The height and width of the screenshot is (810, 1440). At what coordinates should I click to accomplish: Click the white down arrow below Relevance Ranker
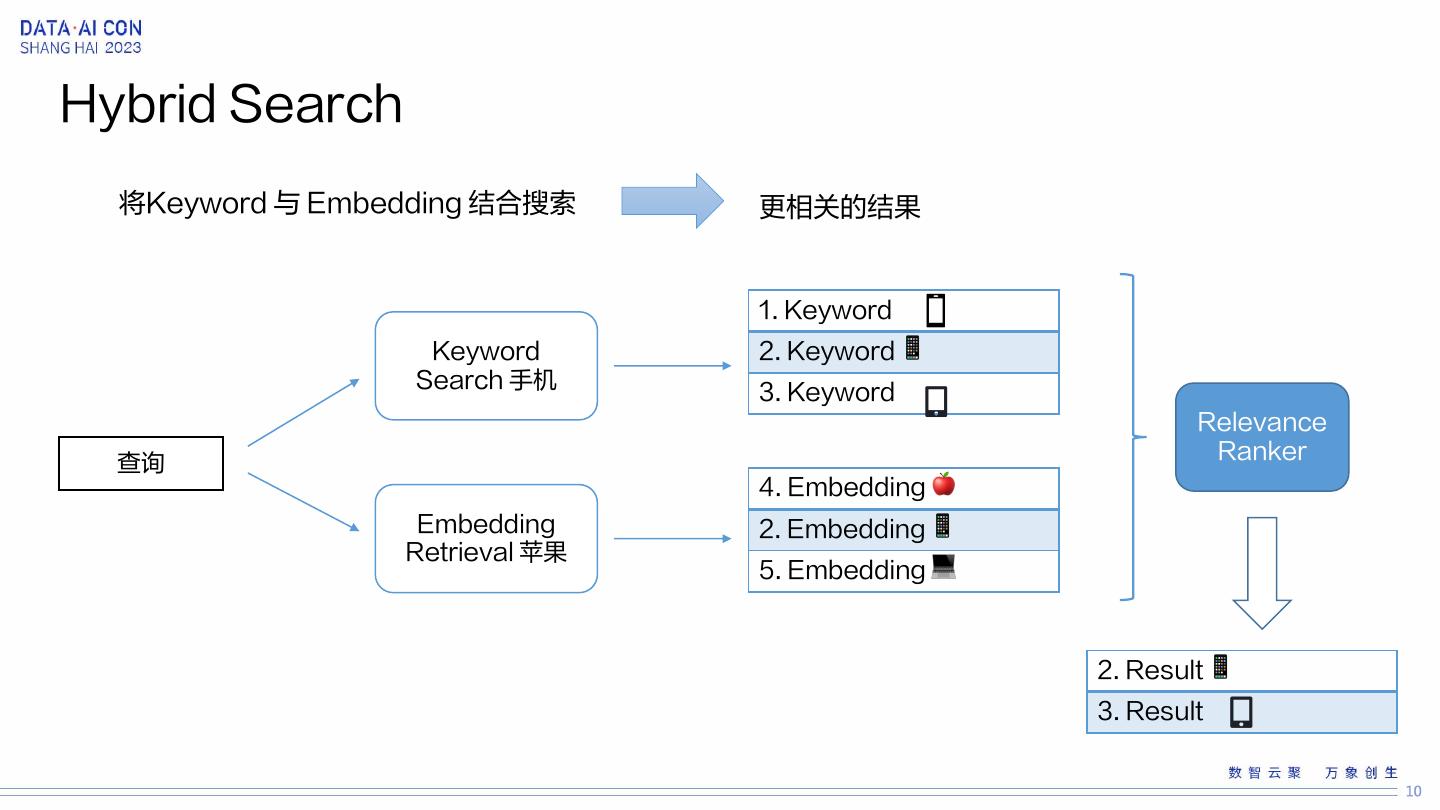point(1262,572)
